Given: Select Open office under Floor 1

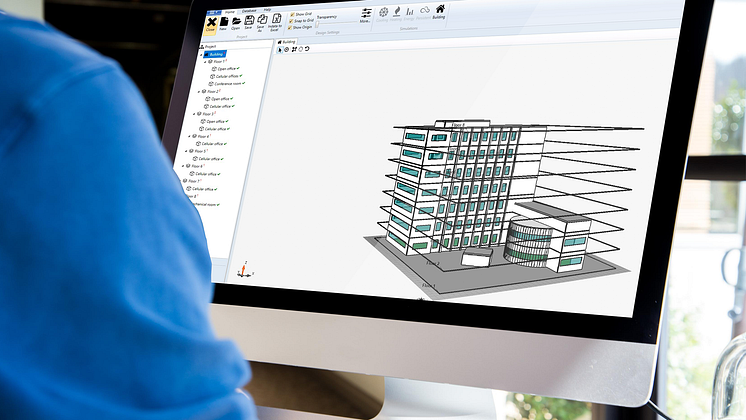Looking at the screenshot, I should pos(226,69).
